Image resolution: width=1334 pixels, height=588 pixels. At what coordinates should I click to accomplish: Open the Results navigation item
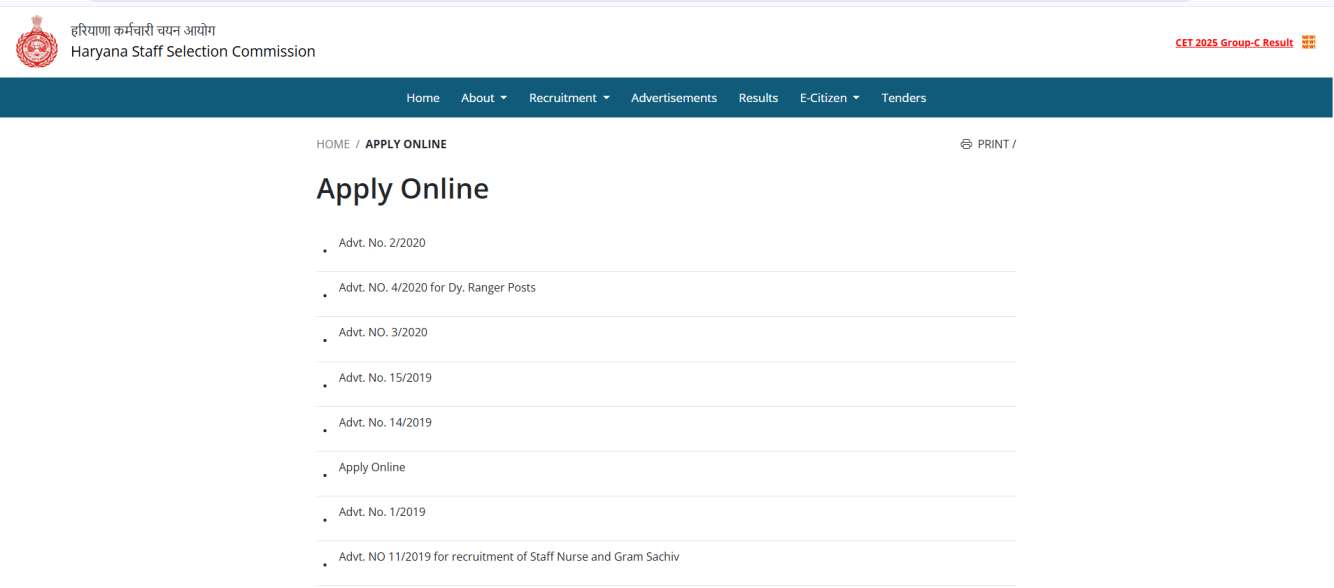tap(757, 97)
